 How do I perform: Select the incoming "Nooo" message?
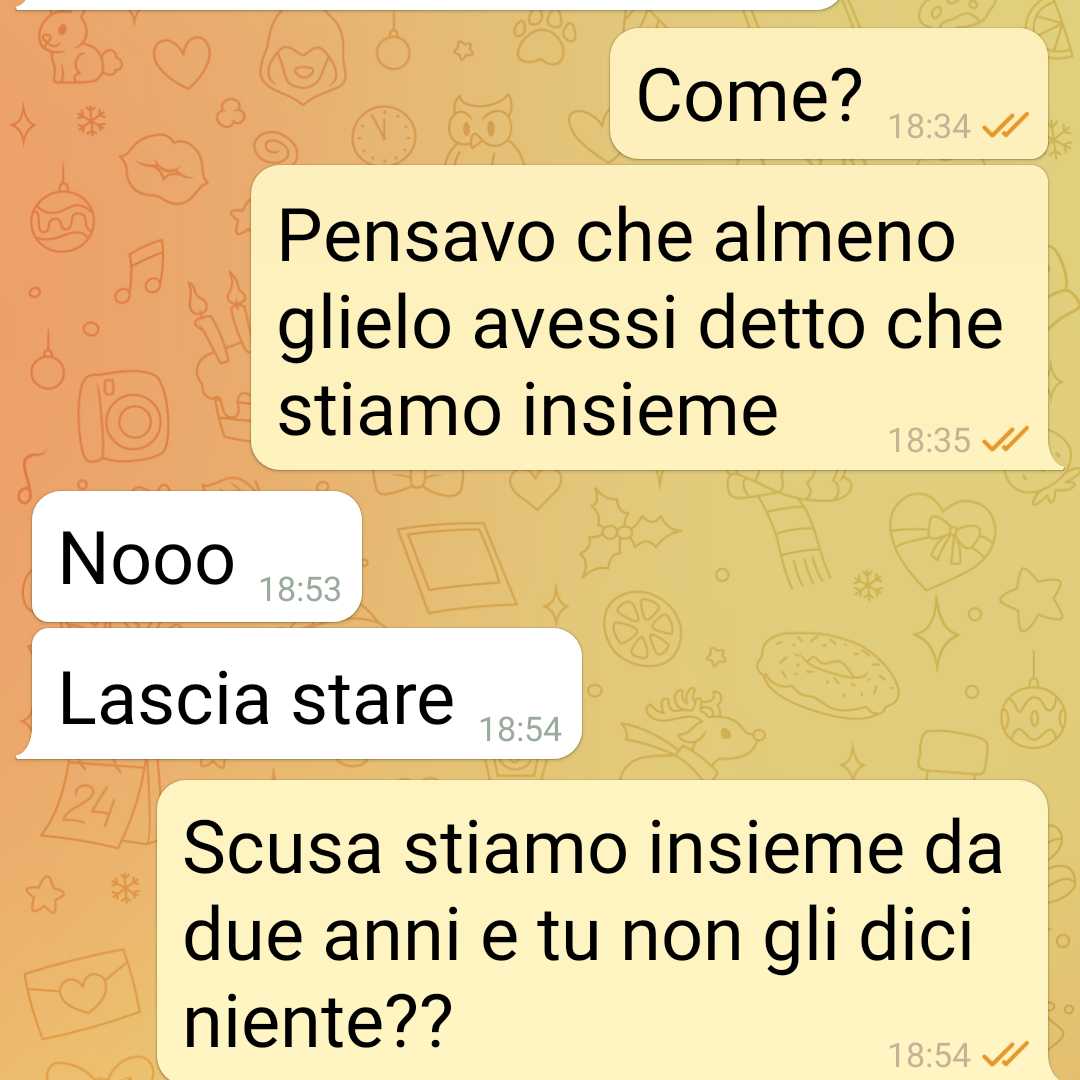pyautogui.click(x=197, y=557)
